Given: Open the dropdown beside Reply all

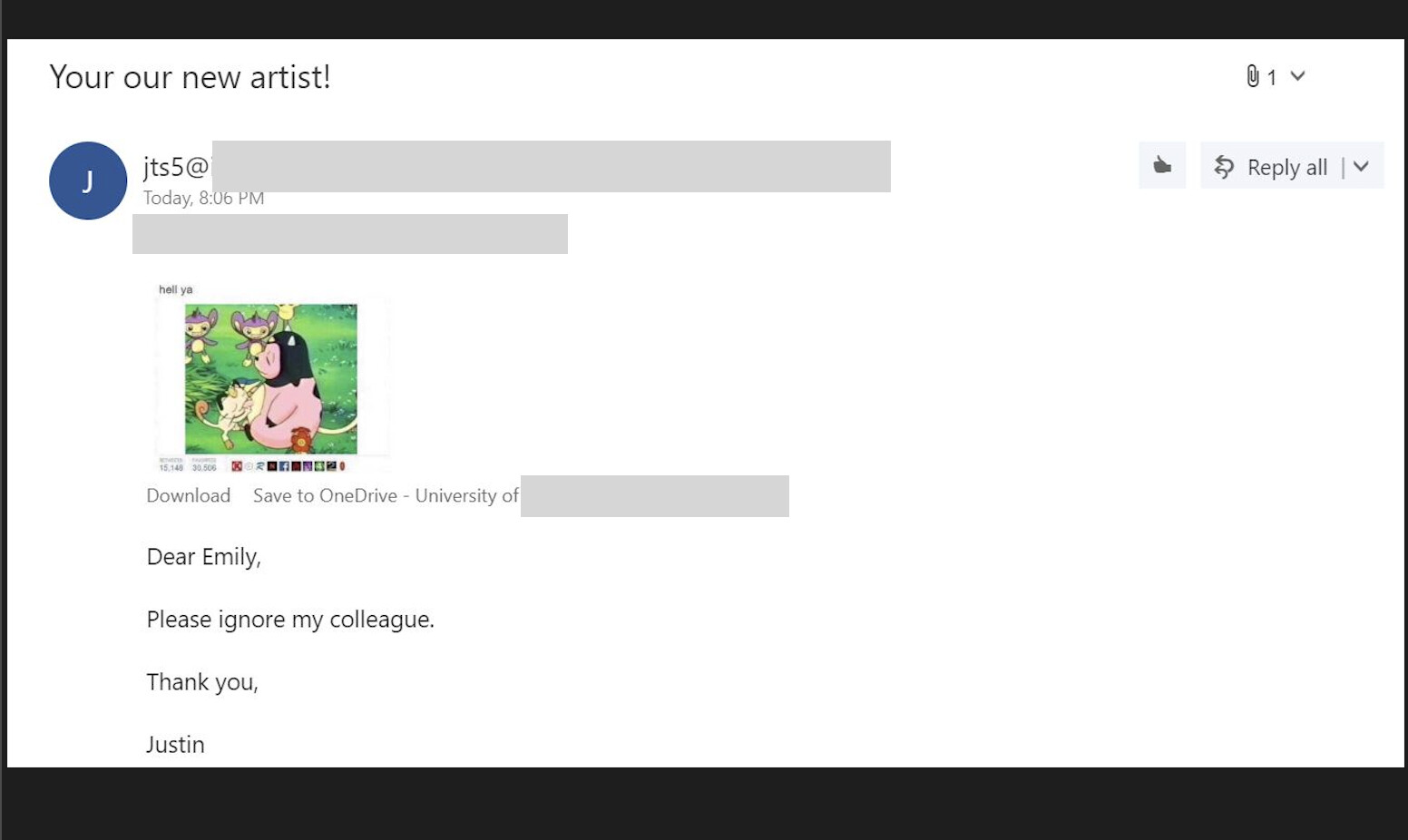Looking at the screenshot, I should click(1361, 166).
